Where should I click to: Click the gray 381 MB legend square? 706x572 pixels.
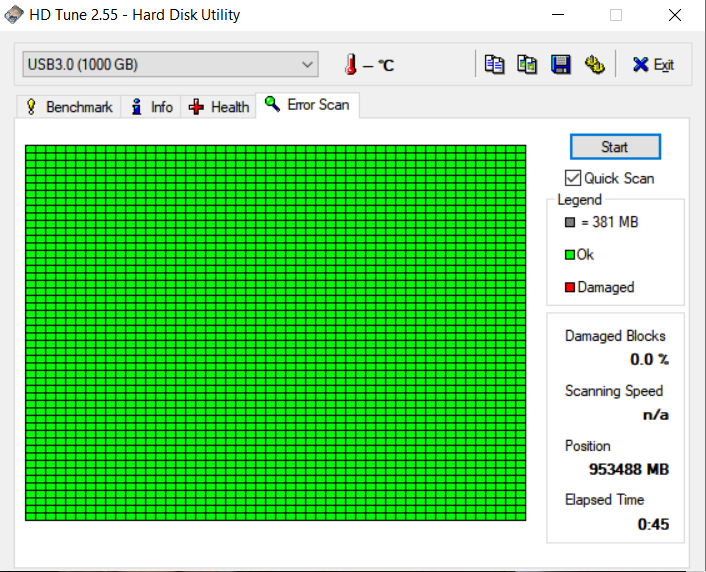click(570, 222)
